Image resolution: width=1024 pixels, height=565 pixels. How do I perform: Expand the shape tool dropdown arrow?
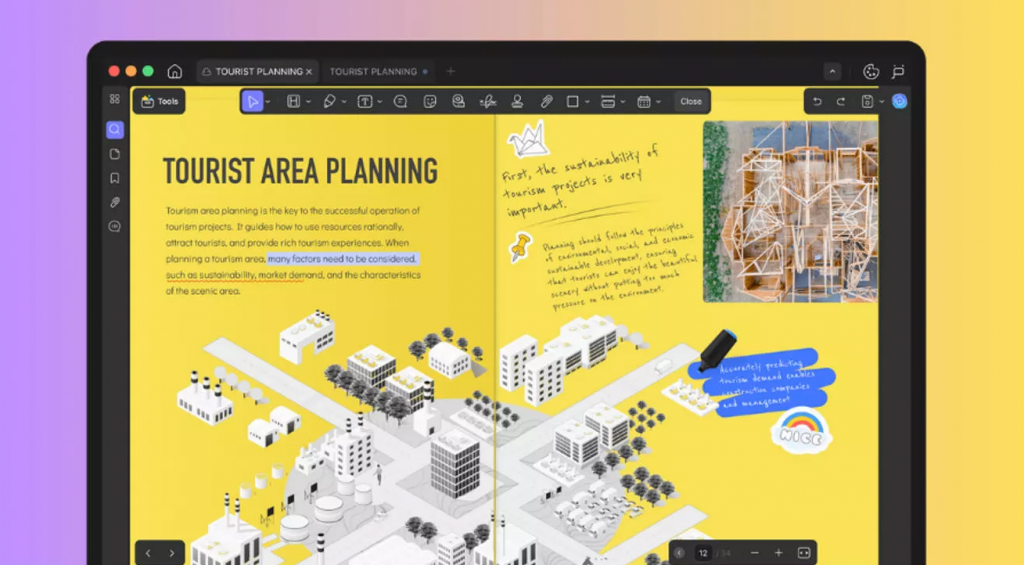587,102
